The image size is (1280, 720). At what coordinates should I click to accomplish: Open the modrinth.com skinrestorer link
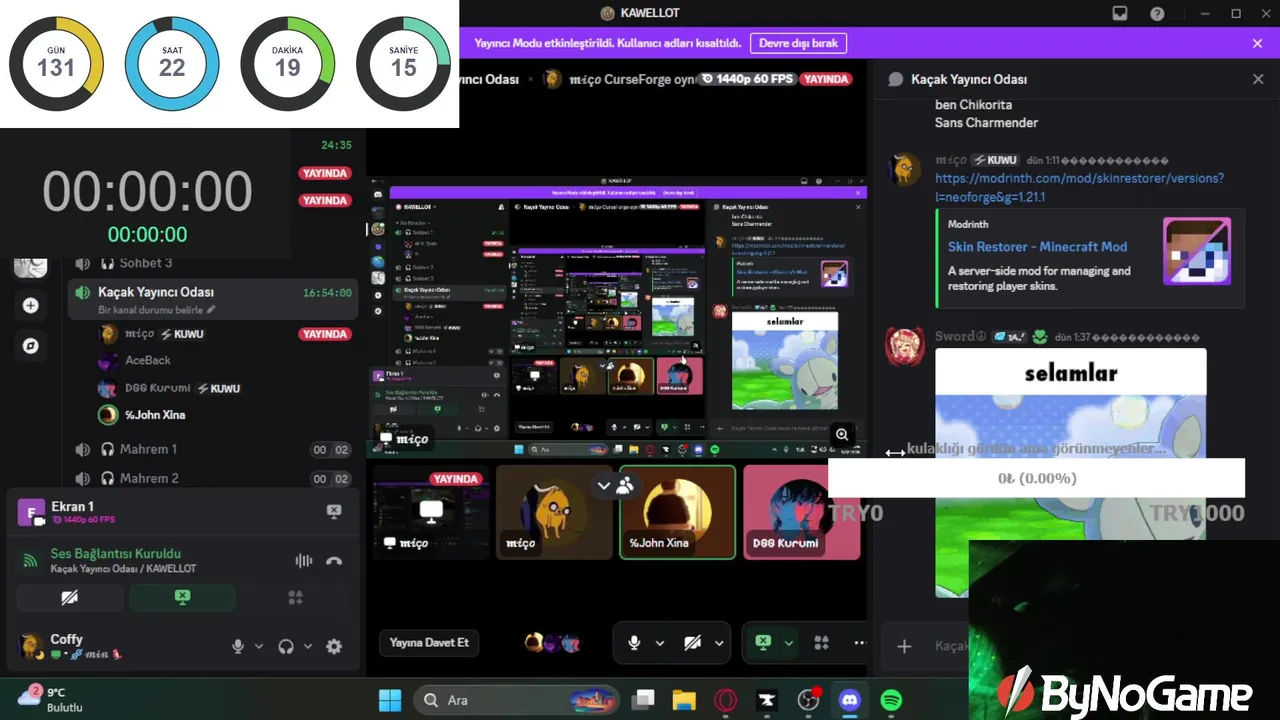click(1079, 187)
